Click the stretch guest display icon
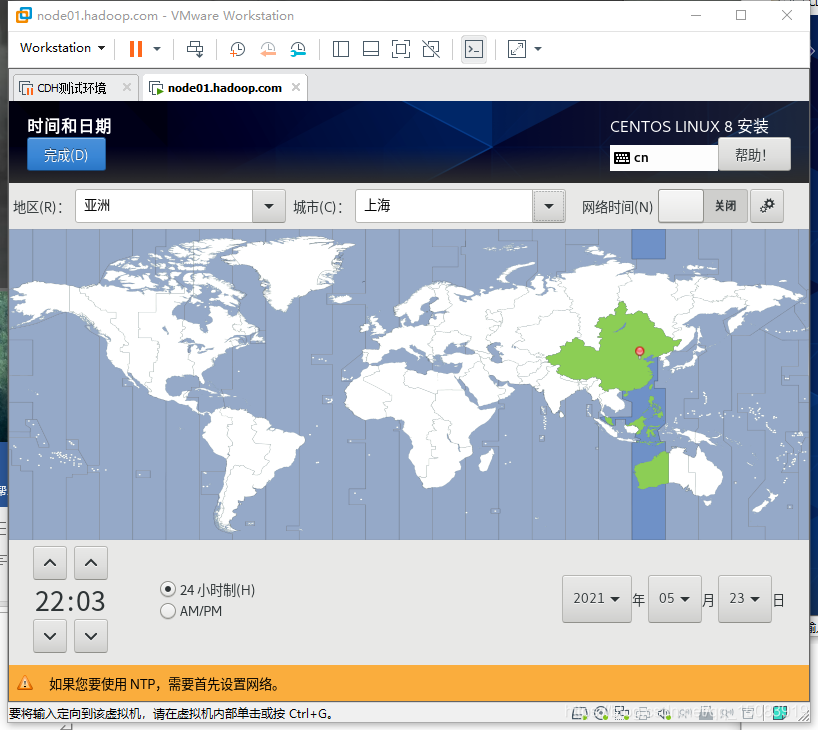818x730 pixels. 517,49
